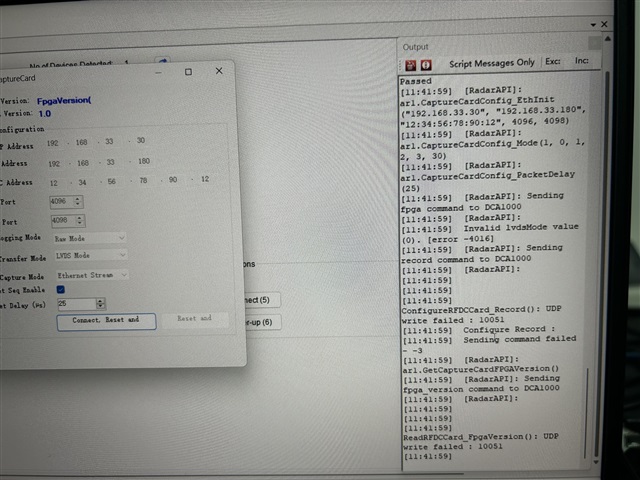Click the port field showing 4096
Image resolution: width=640 pixels, height=480 pixels.
66,202
